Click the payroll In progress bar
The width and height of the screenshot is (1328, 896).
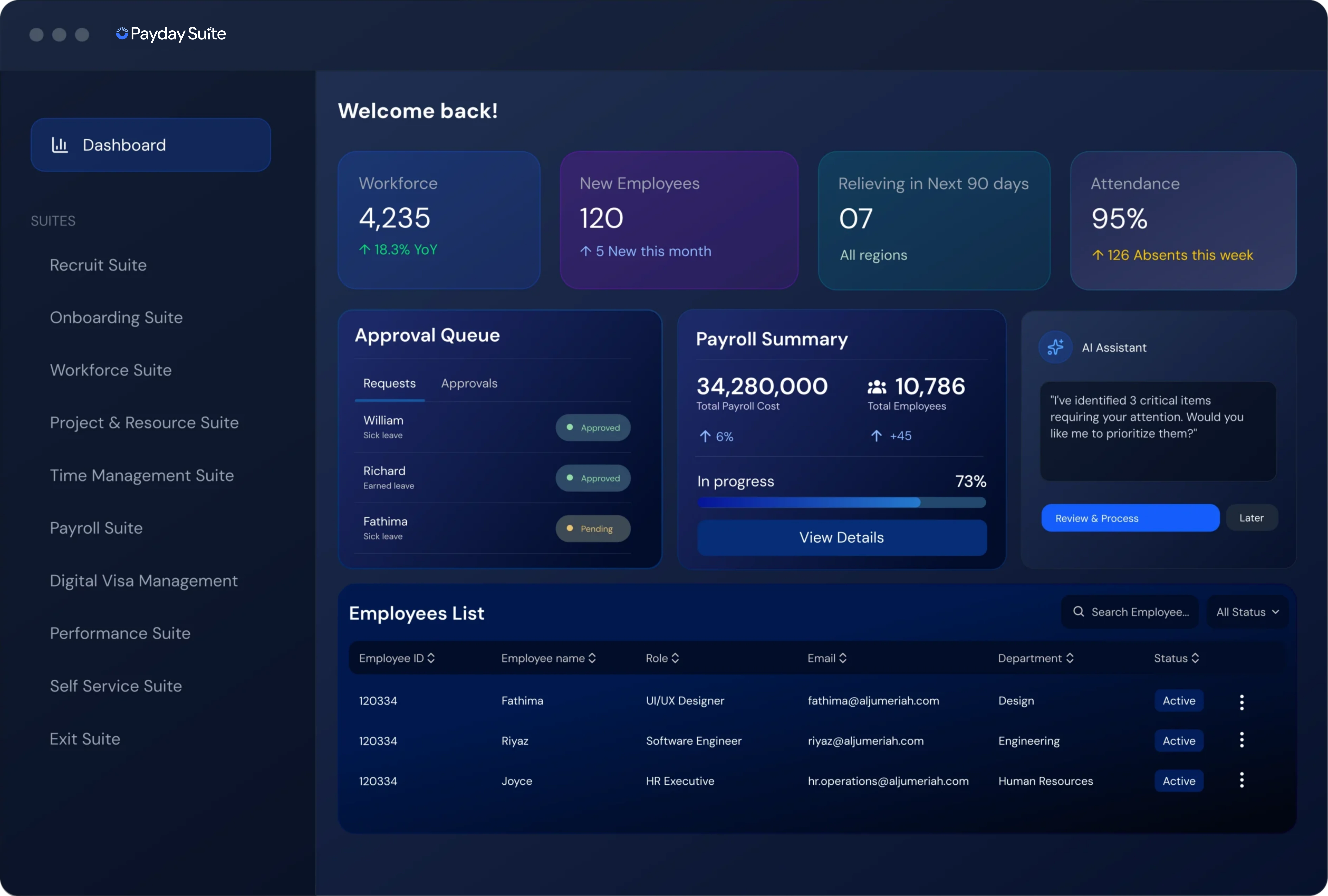841,502
